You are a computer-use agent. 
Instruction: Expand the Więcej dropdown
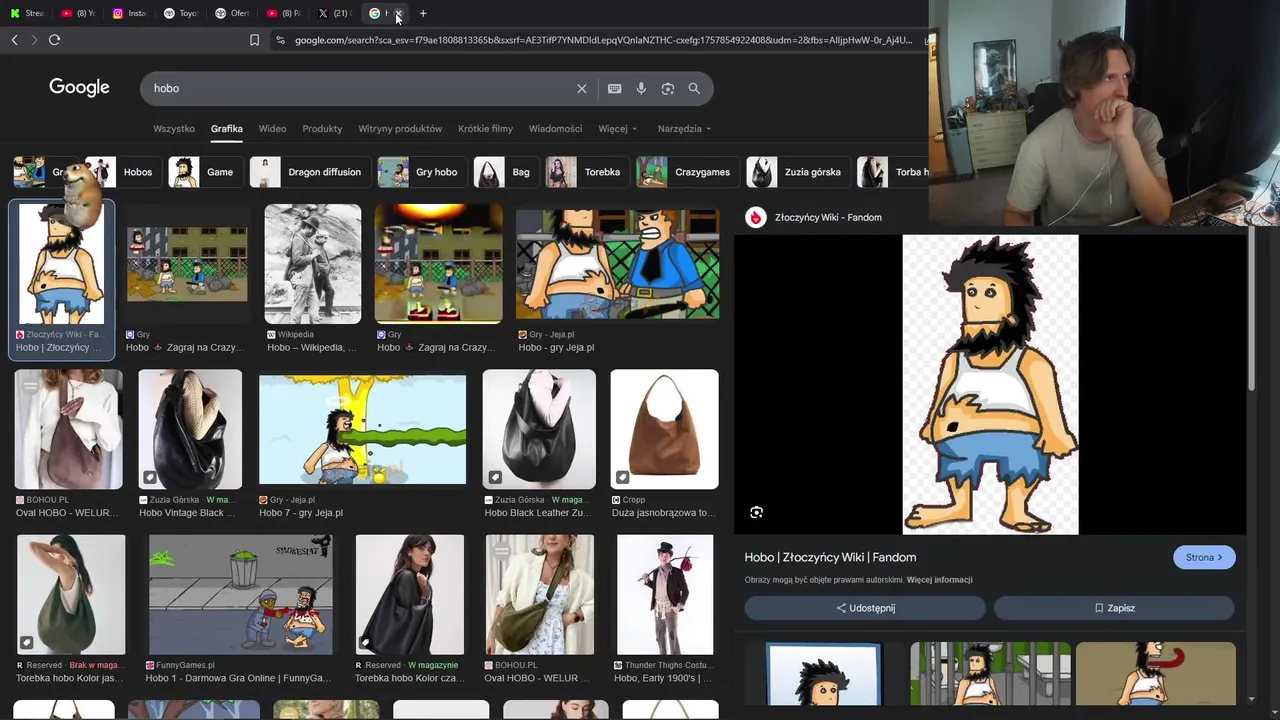click(x=618, y=129)
